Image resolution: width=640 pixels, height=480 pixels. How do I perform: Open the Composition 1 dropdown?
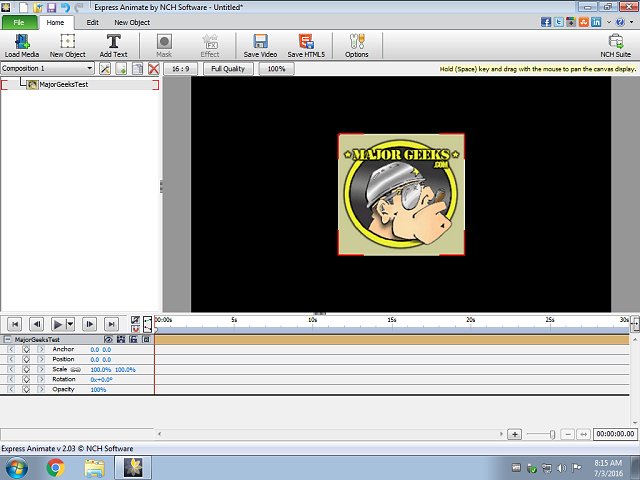point(89,69)
